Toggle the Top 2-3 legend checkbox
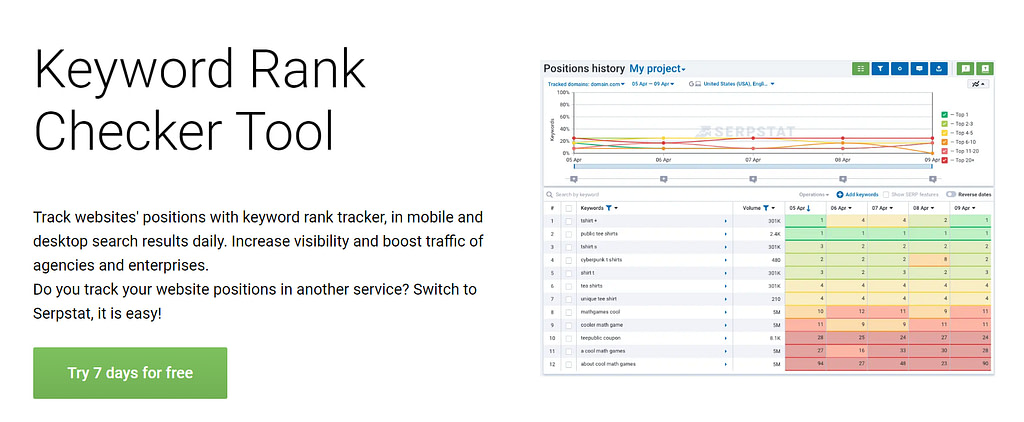1024x422 pixels. (944, 123)
